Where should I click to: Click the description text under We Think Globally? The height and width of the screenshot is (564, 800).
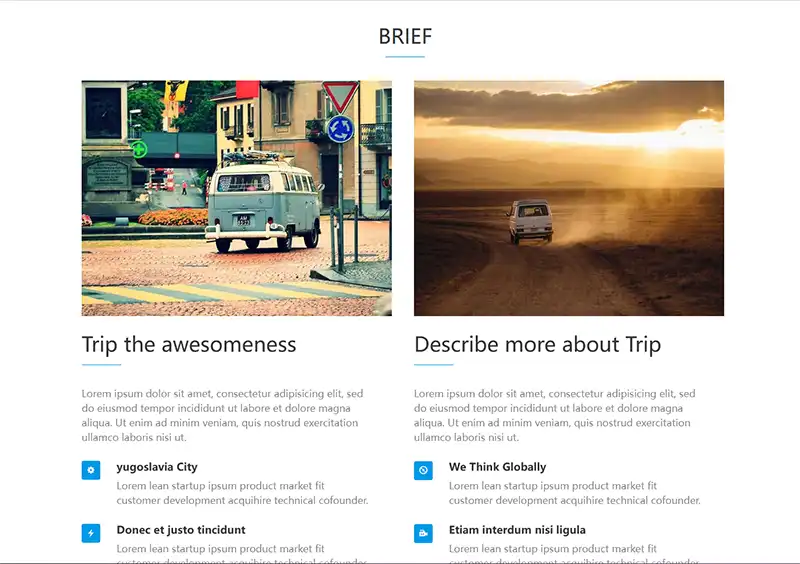pos(574,493)
